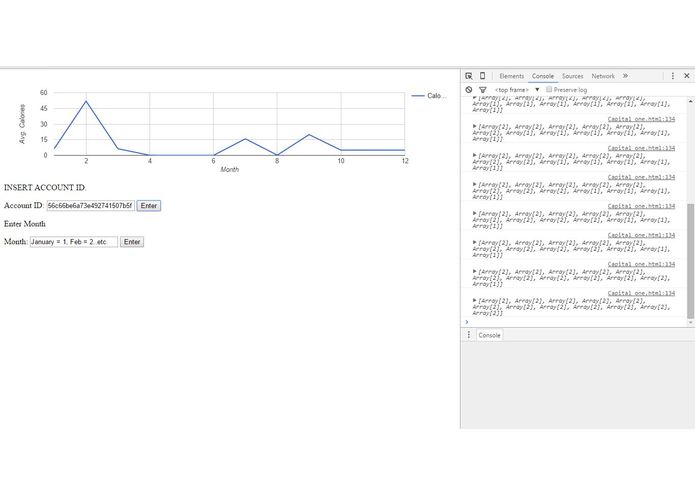Click the chart peak at month 2

[86, 101]
